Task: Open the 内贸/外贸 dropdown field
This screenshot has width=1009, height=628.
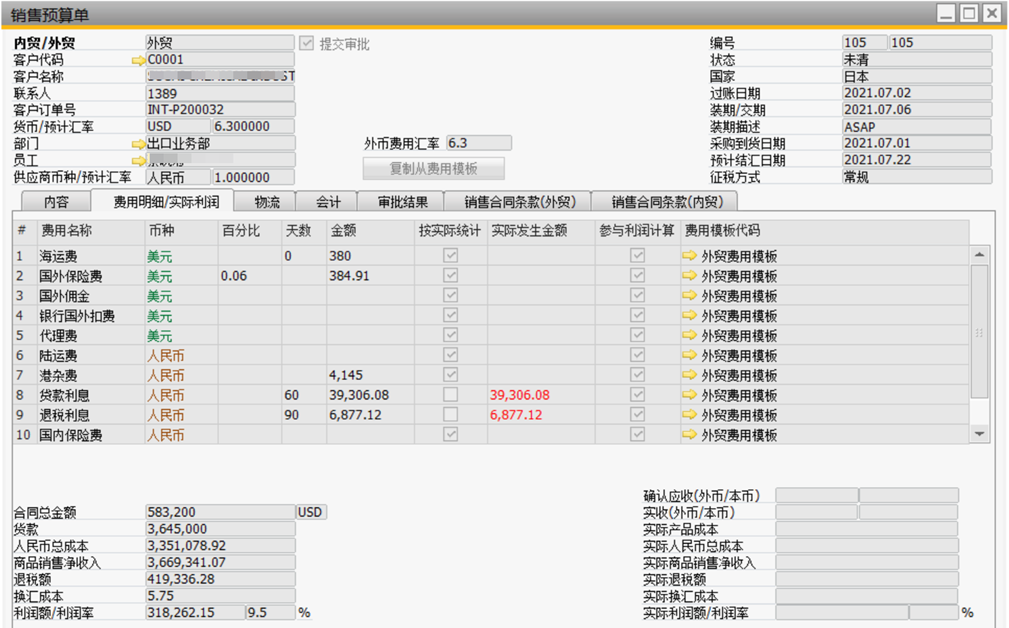Action: click(219, 42)
